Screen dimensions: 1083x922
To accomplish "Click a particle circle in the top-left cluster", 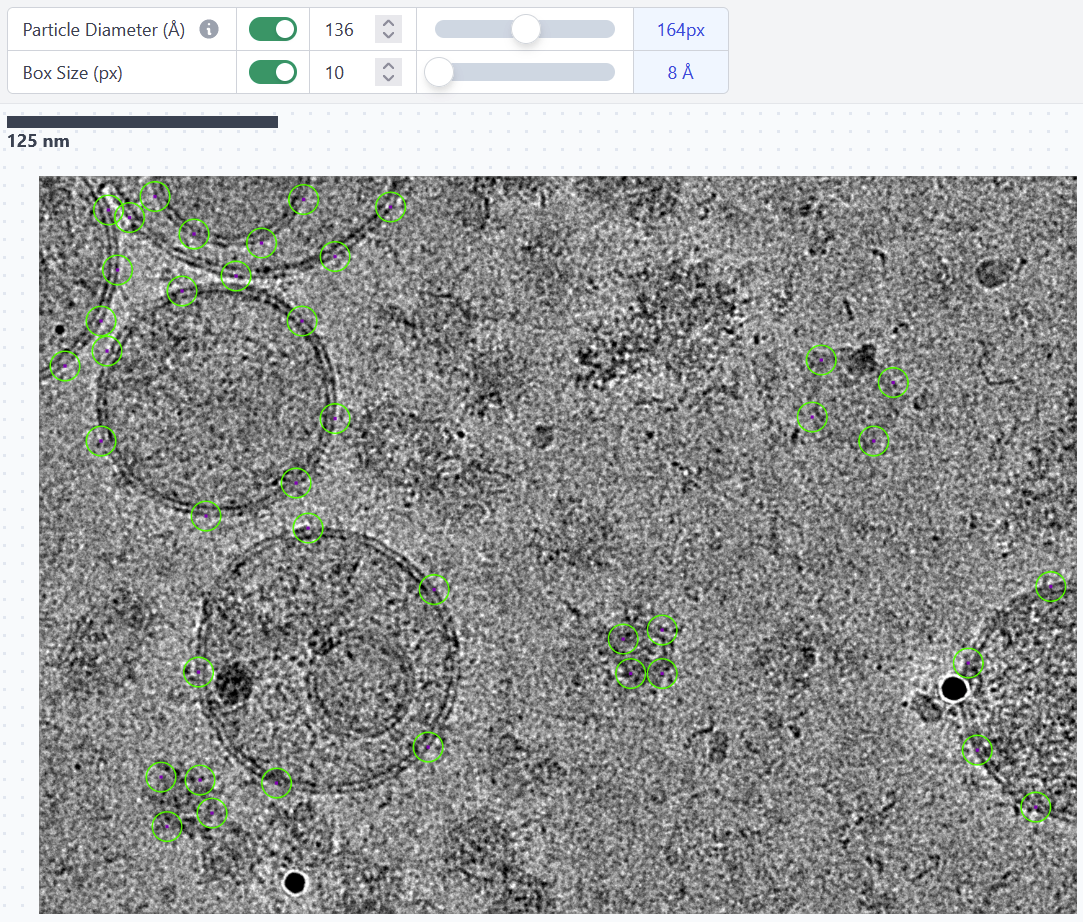I will 129,217.
